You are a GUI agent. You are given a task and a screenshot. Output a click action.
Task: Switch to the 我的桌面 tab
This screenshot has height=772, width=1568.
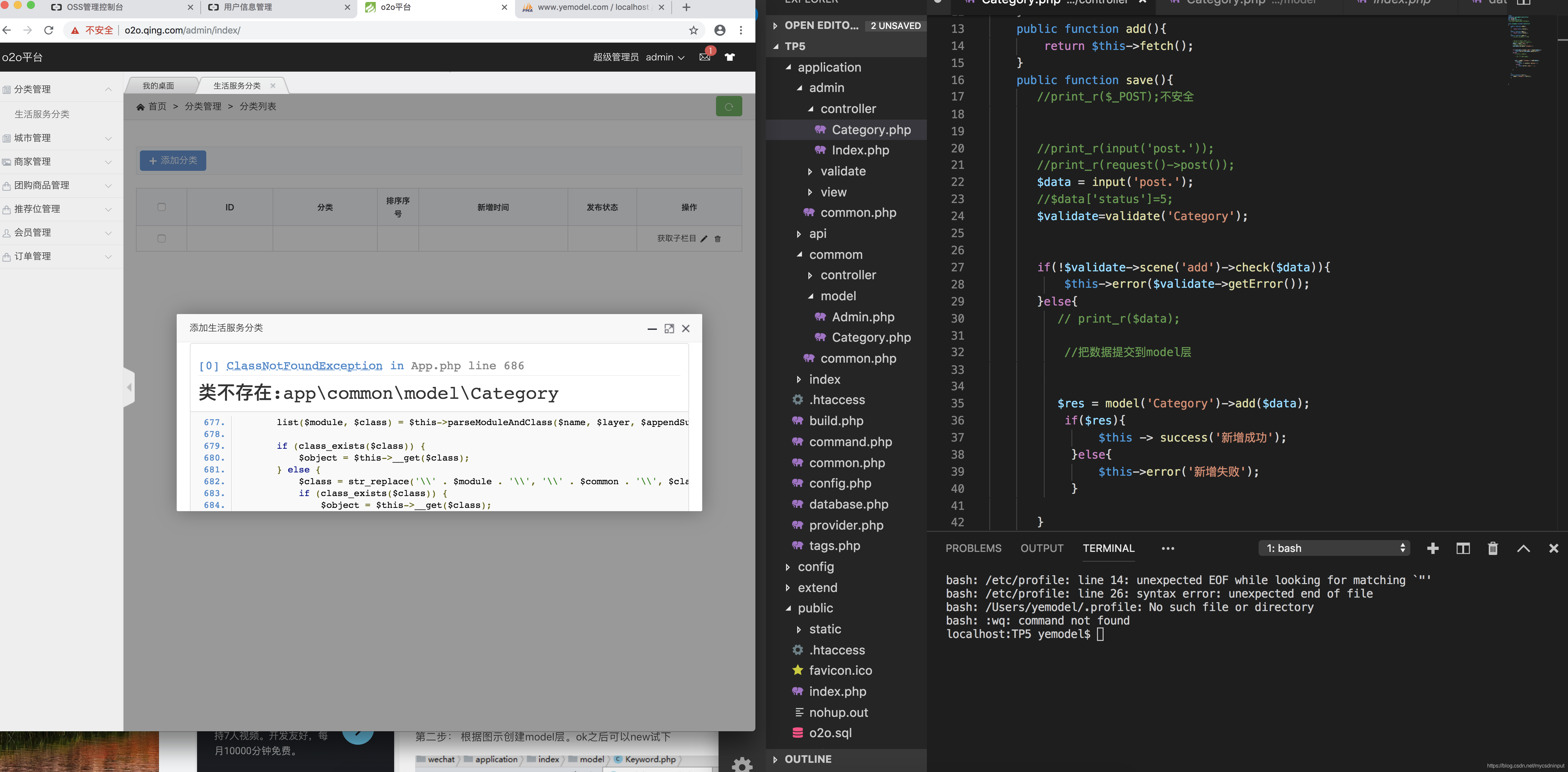[158, 86]
